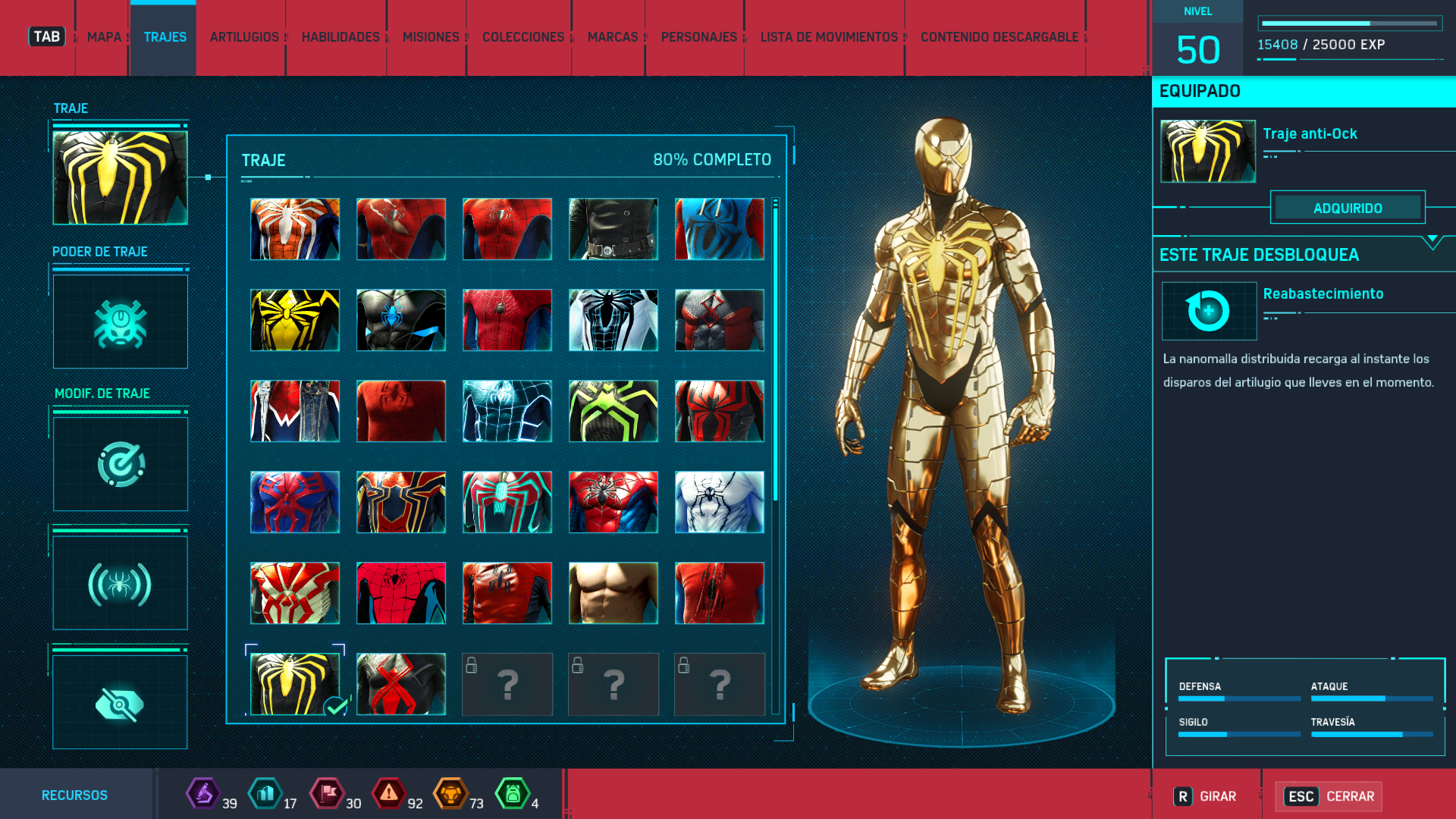Open the Habilidades tab
Screen dimensions: 1456x819
pos(340,37)
